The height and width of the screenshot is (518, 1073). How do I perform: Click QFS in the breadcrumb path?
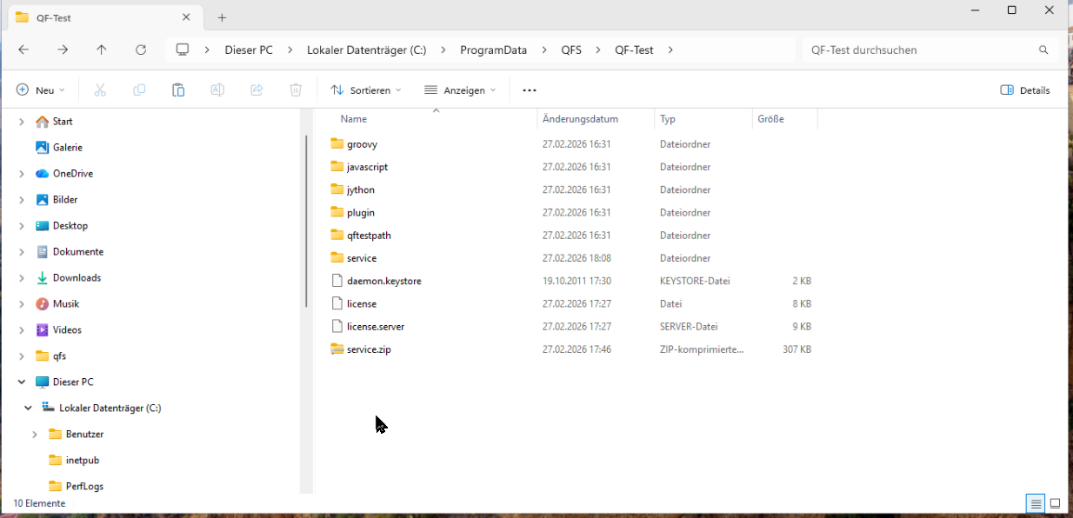(x=571, y=50)
